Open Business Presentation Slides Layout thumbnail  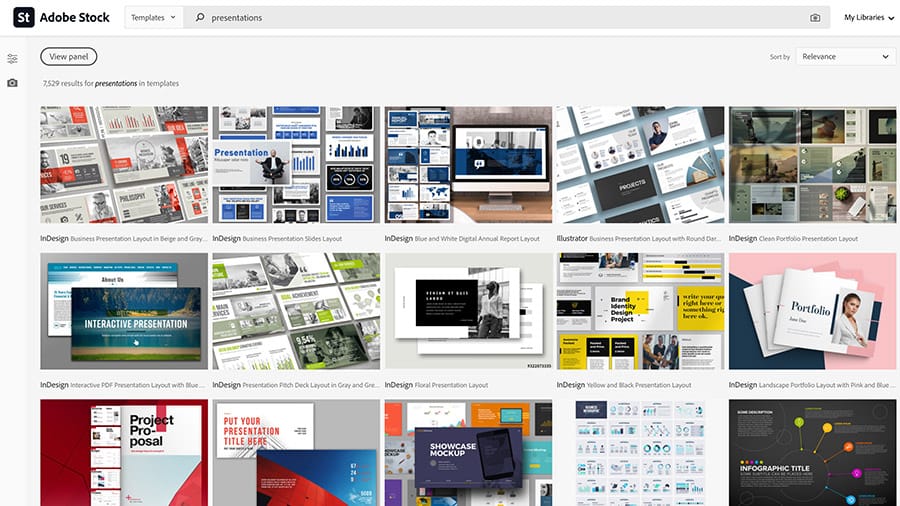click(x=296, y=165)
